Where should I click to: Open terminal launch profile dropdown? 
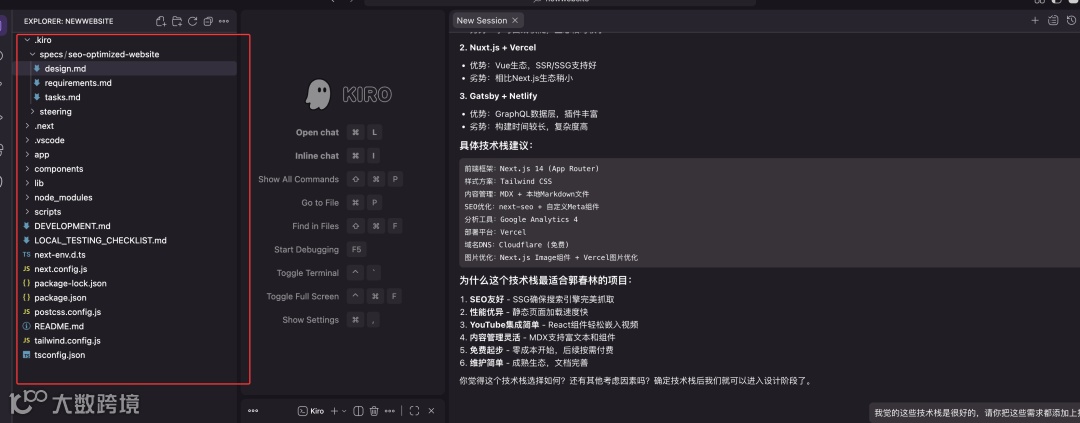pos(344,411)
